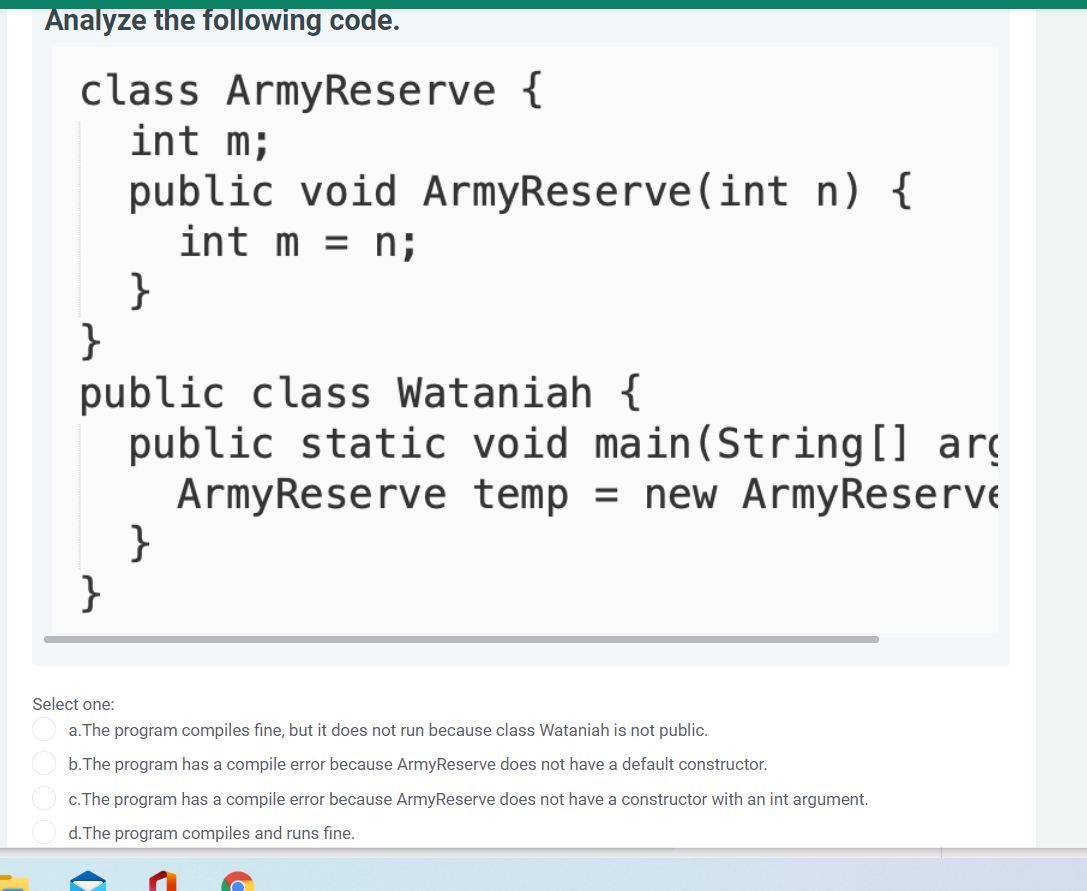This screenshot has width=1087, height=891.
Task: Click the option about int argument constructor
Action: point(467,799)
